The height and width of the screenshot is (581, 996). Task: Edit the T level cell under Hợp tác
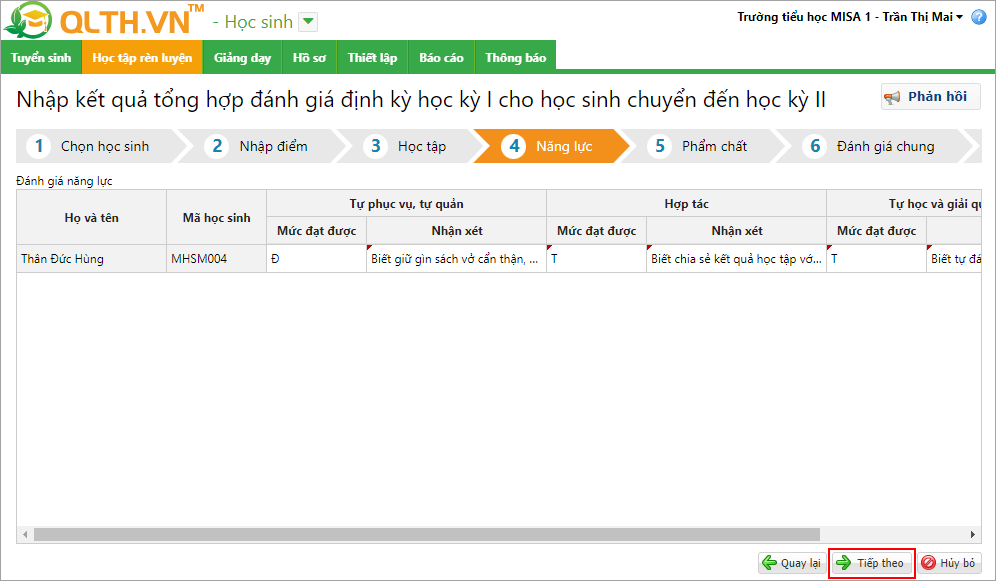[596, 259]
